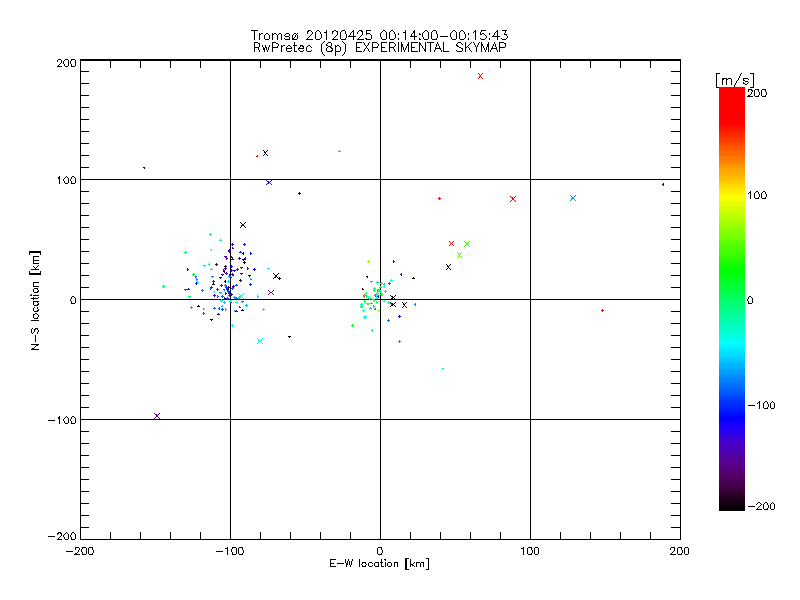The width and height of the screenshot is (800, 600).
Task: Select the -100 tick label on the colorbar
Action: (765, 405)
